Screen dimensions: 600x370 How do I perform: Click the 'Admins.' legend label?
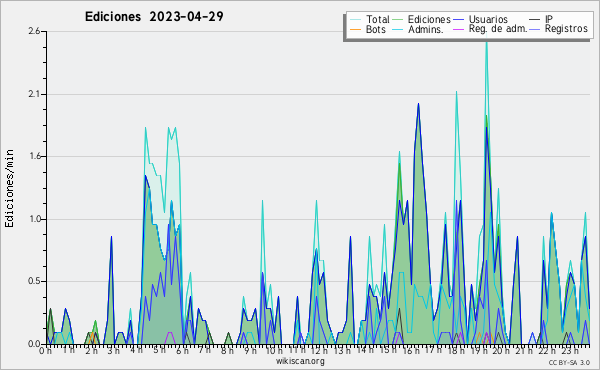point(426,29)
